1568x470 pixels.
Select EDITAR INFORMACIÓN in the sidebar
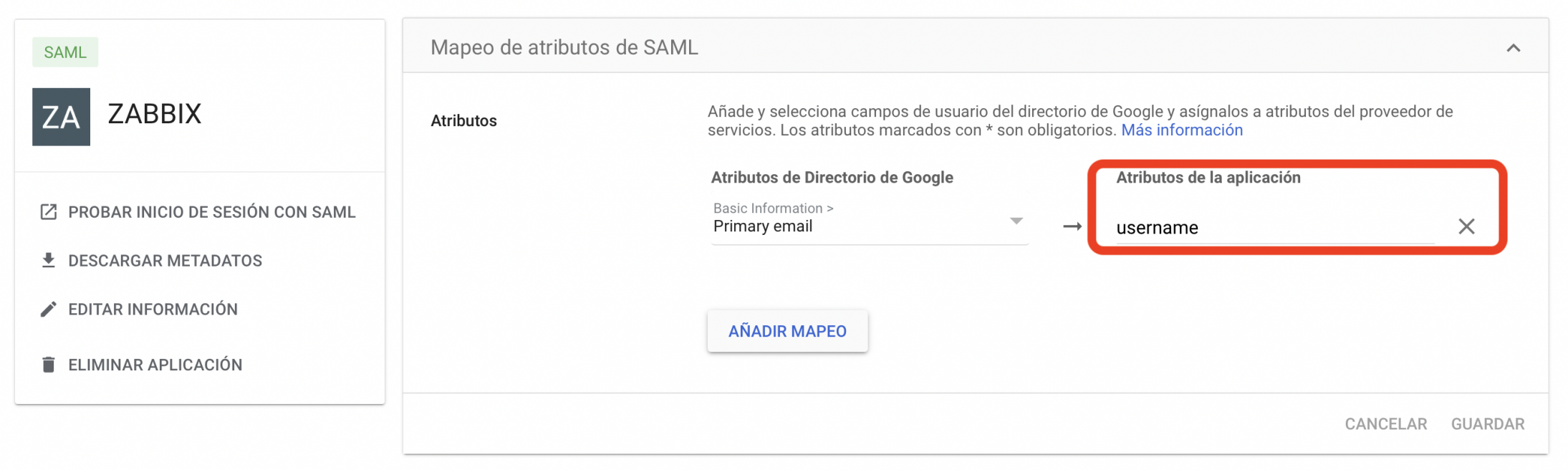point(153,309)
